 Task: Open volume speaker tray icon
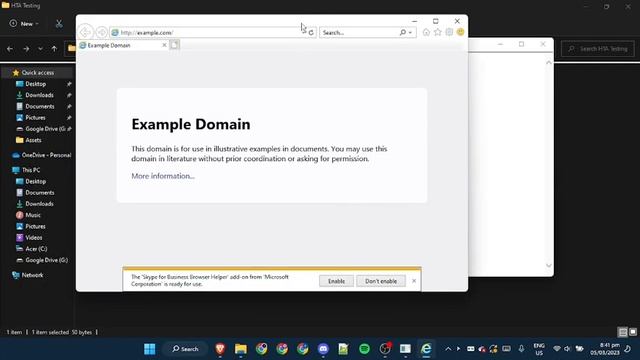(x=567, y=349)
